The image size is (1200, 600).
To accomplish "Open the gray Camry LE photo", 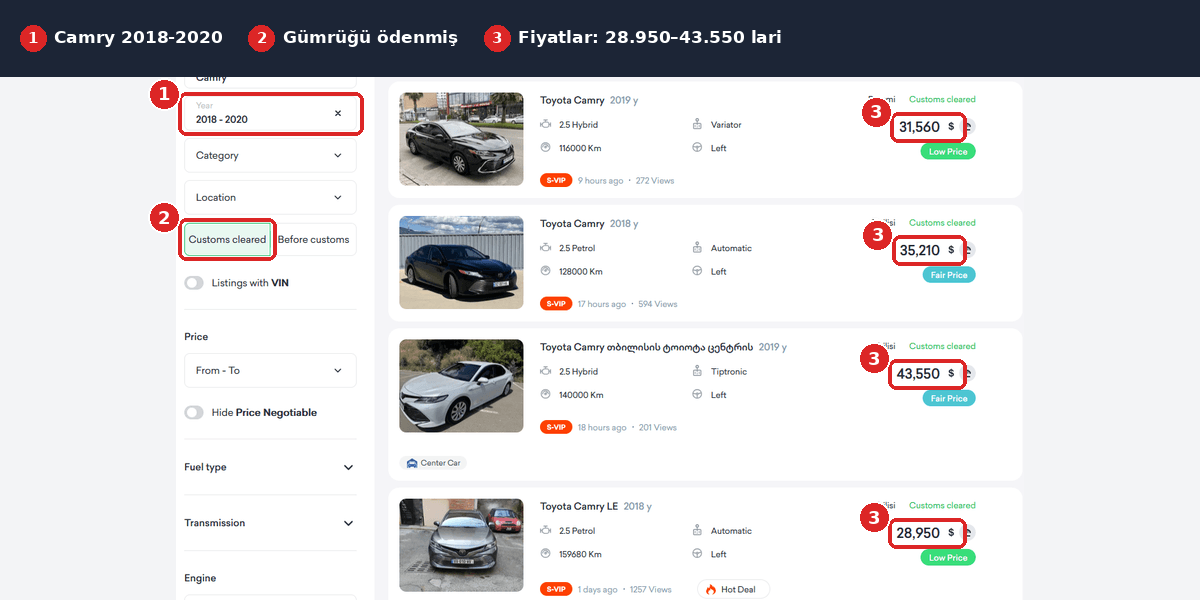I will click(461, 545).
